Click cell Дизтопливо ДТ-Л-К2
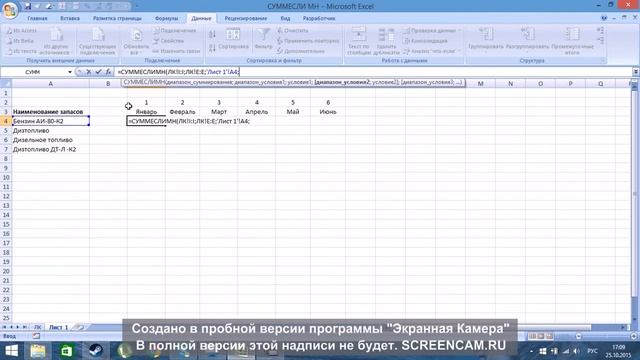The height and width of the screenshot is (360, 640). 51,149
